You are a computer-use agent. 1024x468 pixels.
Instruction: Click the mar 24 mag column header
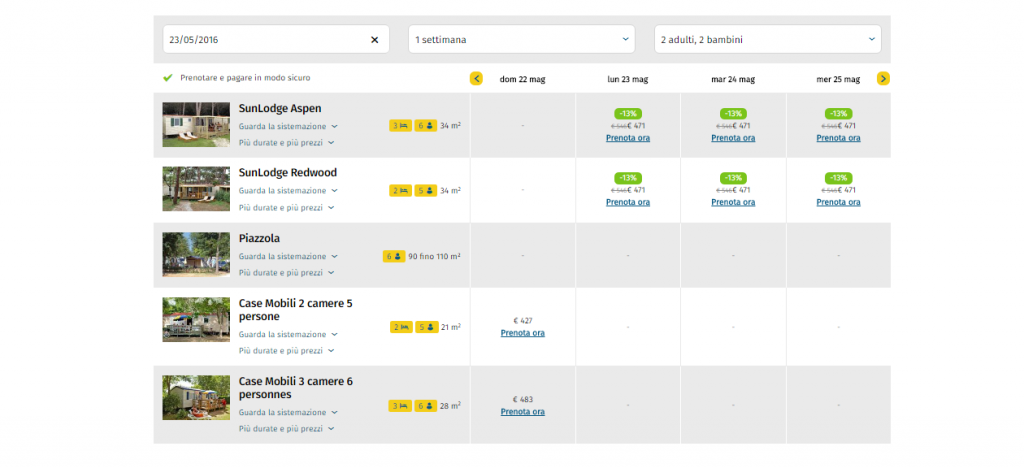(x=733, y=80)
